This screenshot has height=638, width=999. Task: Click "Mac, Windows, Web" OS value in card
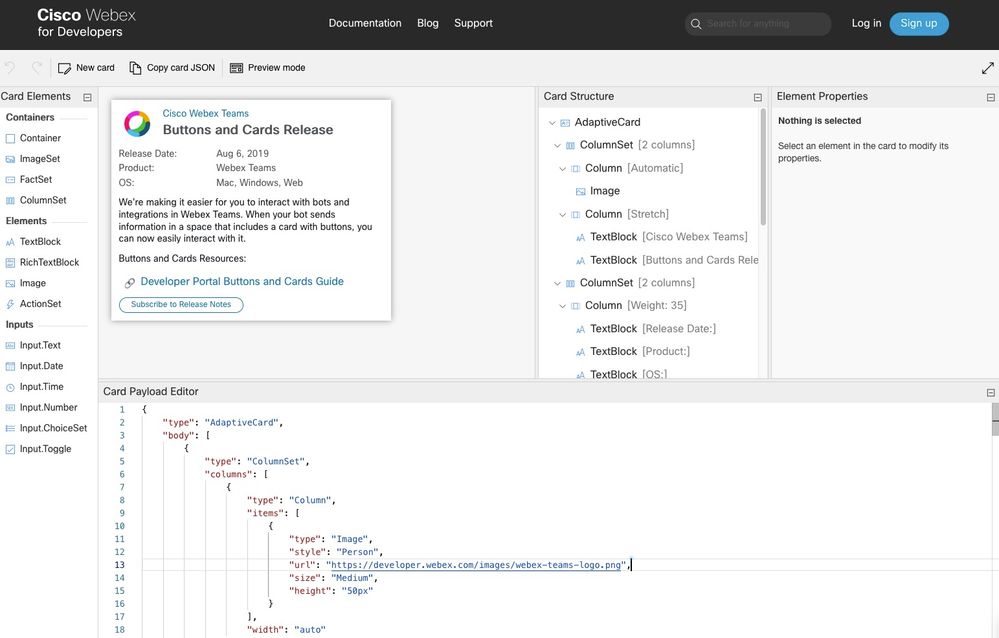pos(259,183)
